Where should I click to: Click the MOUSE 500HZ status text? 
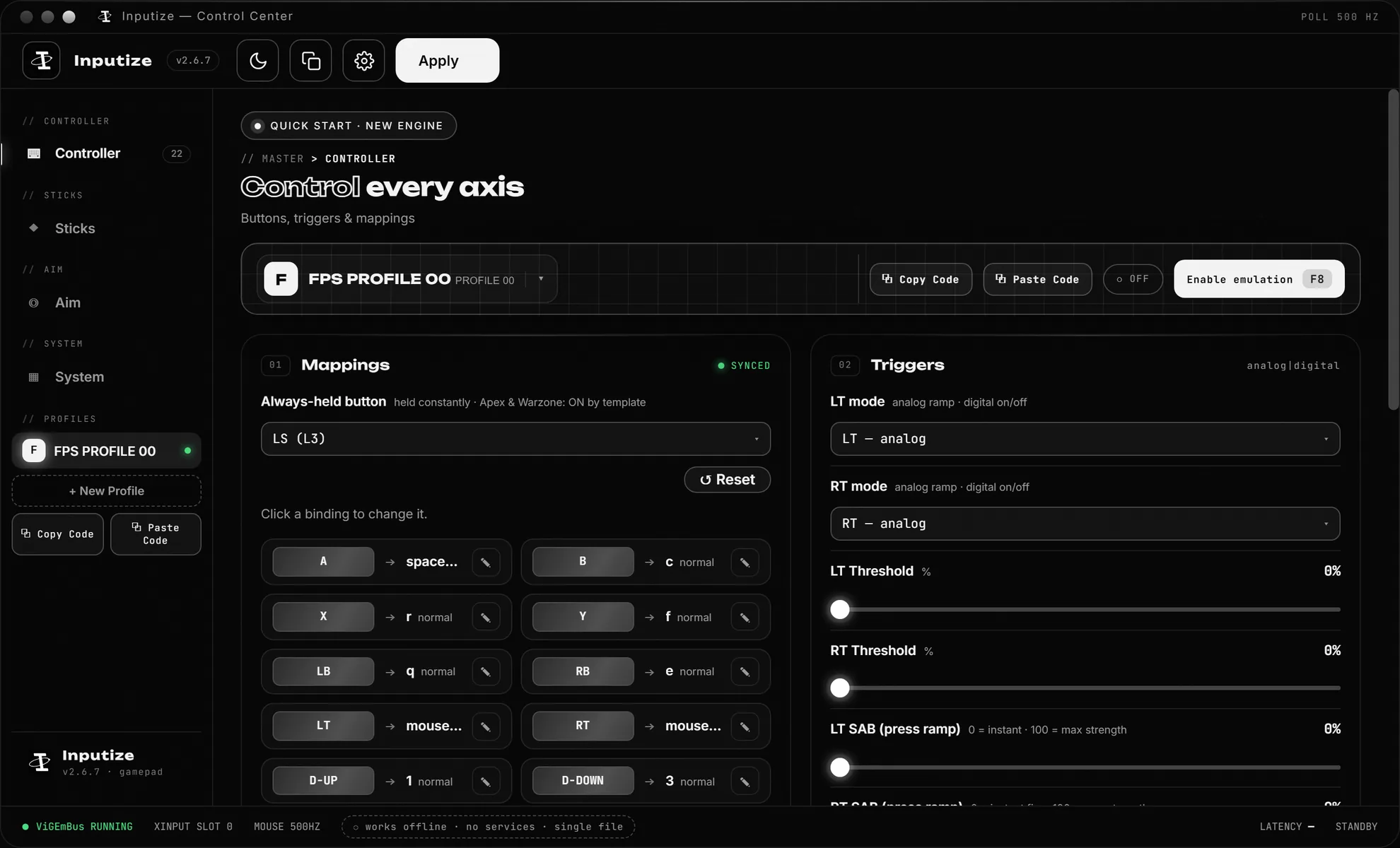pyautogui.click(x=287, y=827)
